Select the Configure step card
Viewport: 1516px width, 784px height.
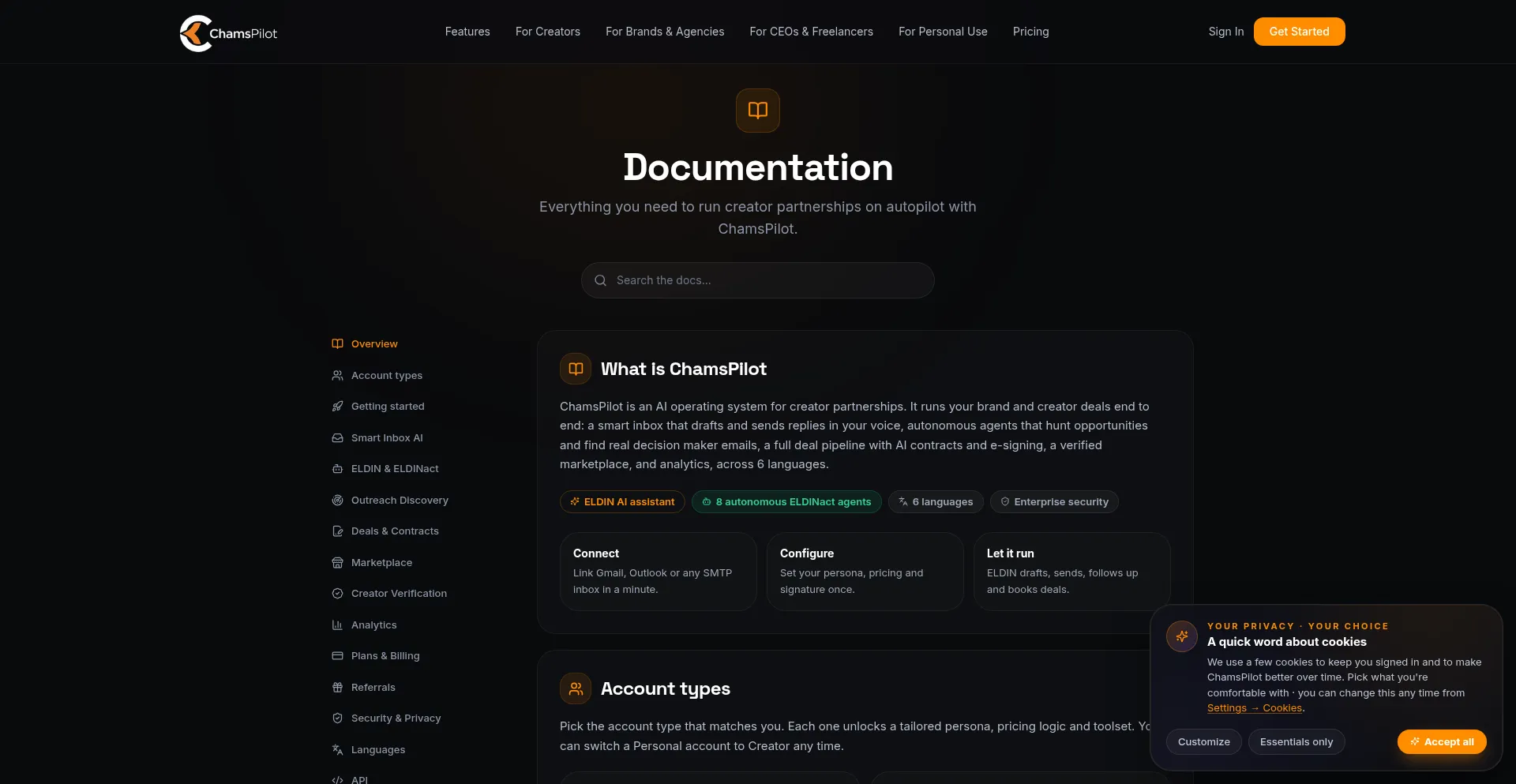coord(865,571)
